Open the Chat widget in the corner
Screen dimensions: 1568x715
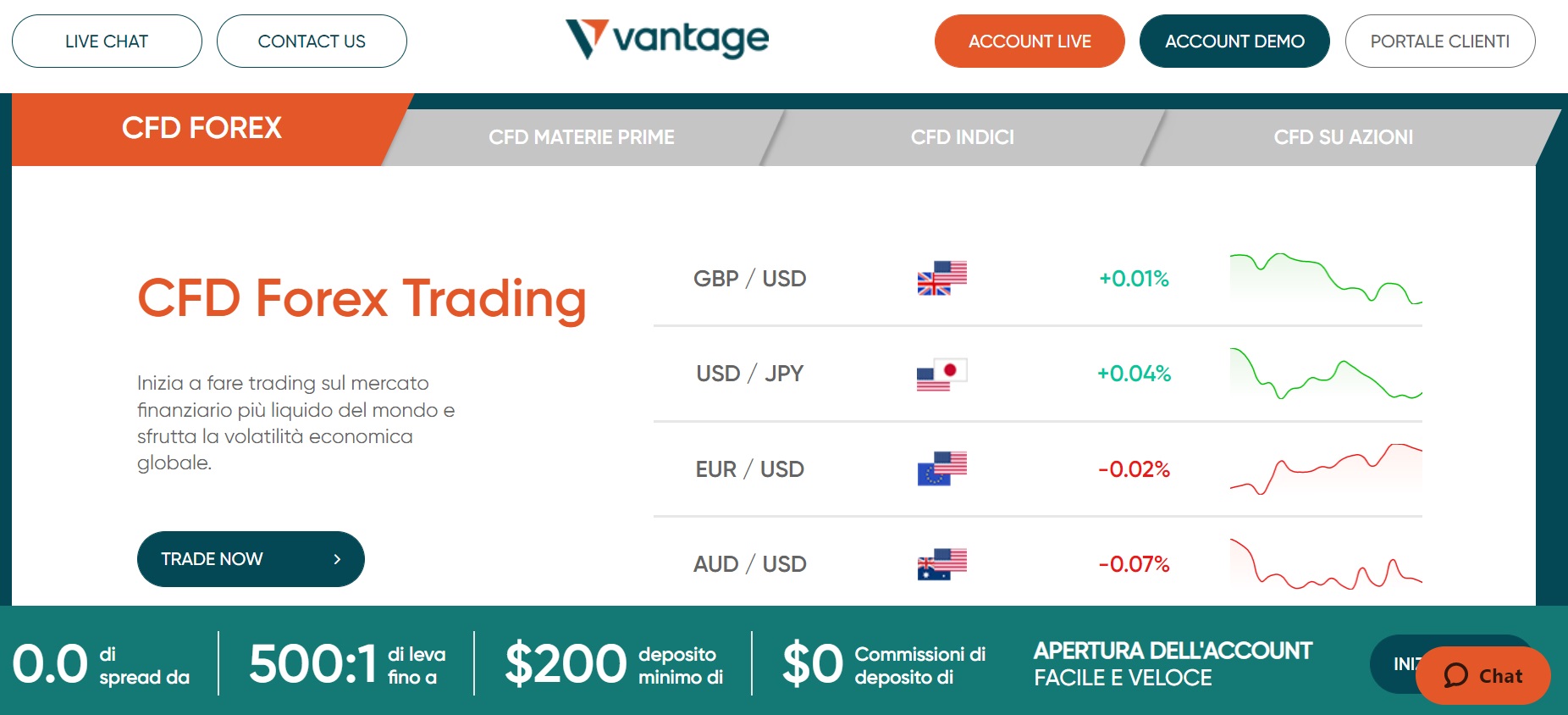click(1482, 675)
